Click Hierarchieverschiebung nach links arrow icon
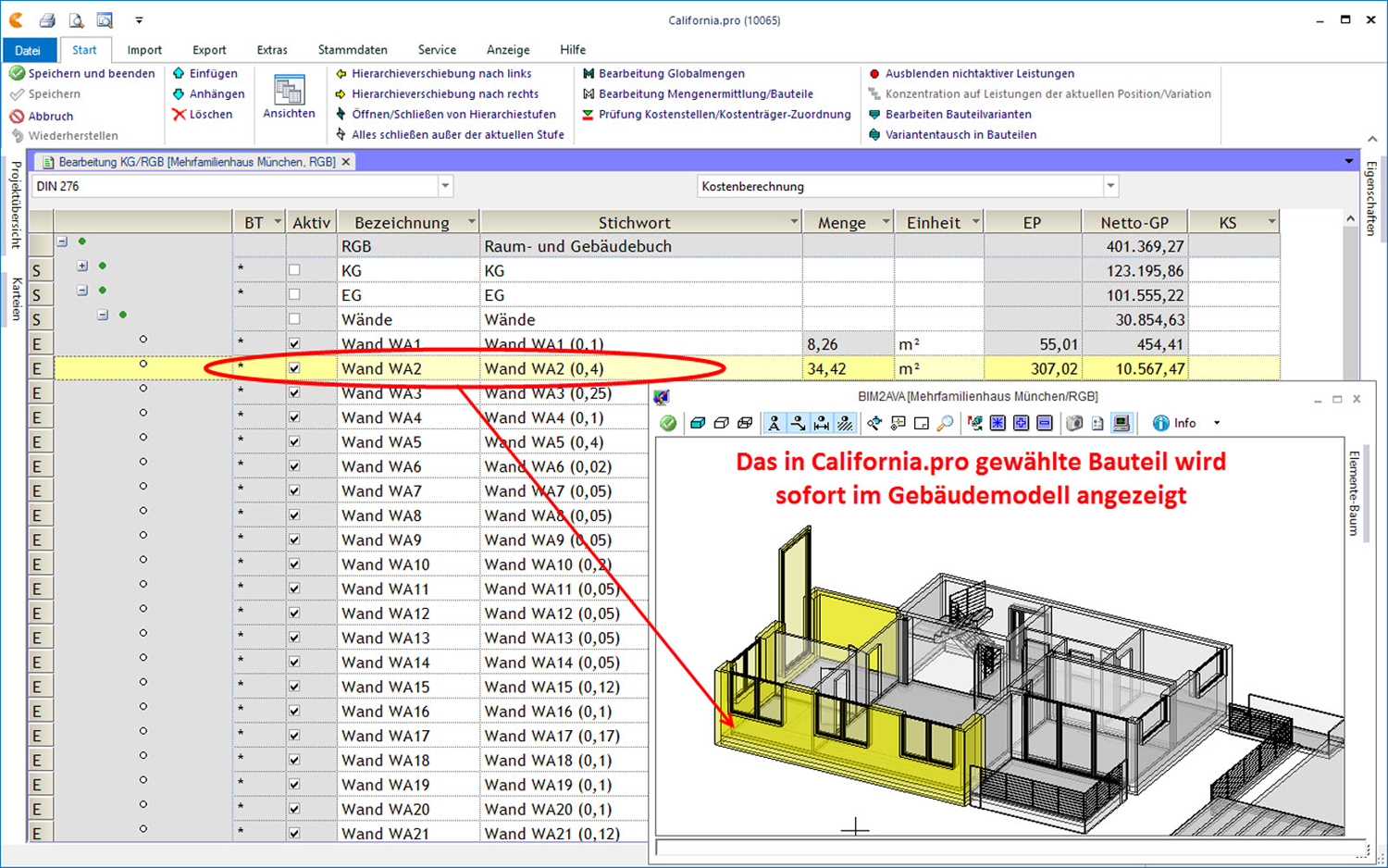 [x=341, y=73]
